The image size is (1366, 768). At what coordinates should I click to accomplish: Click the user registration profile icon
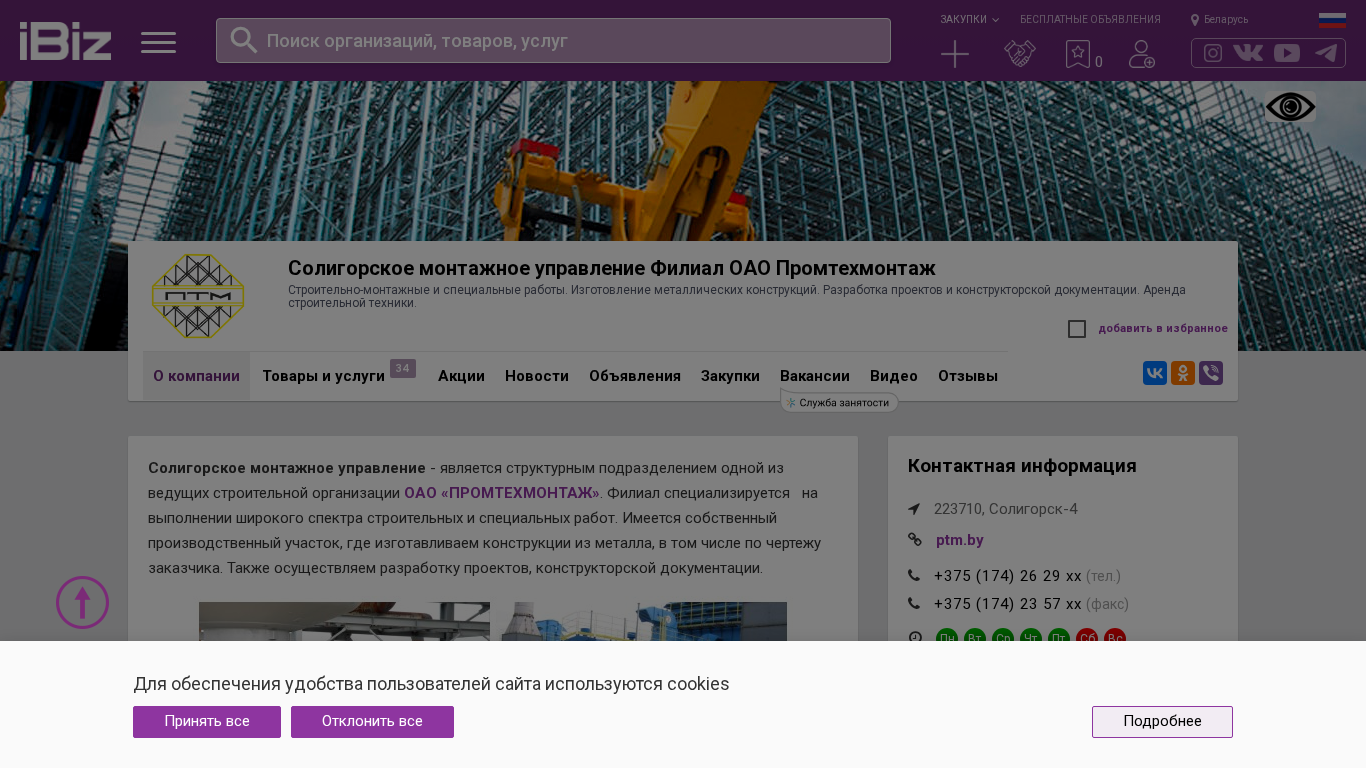(1142, 54)
